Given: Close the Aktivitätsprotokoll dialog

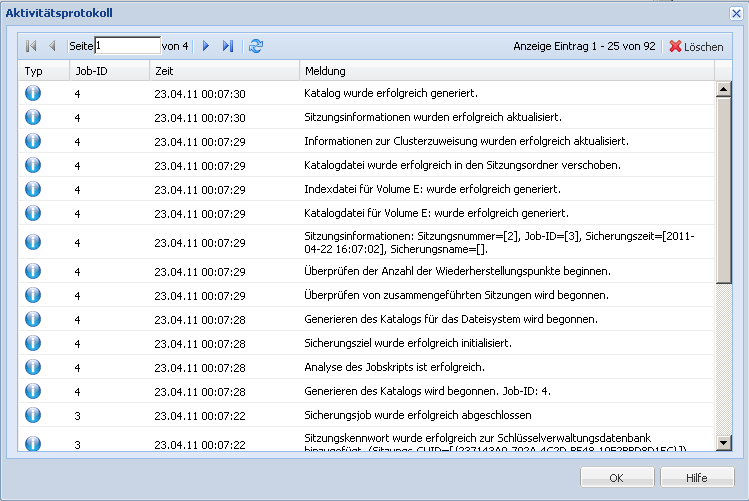Looking at the screenshot, I should [736, 11].
